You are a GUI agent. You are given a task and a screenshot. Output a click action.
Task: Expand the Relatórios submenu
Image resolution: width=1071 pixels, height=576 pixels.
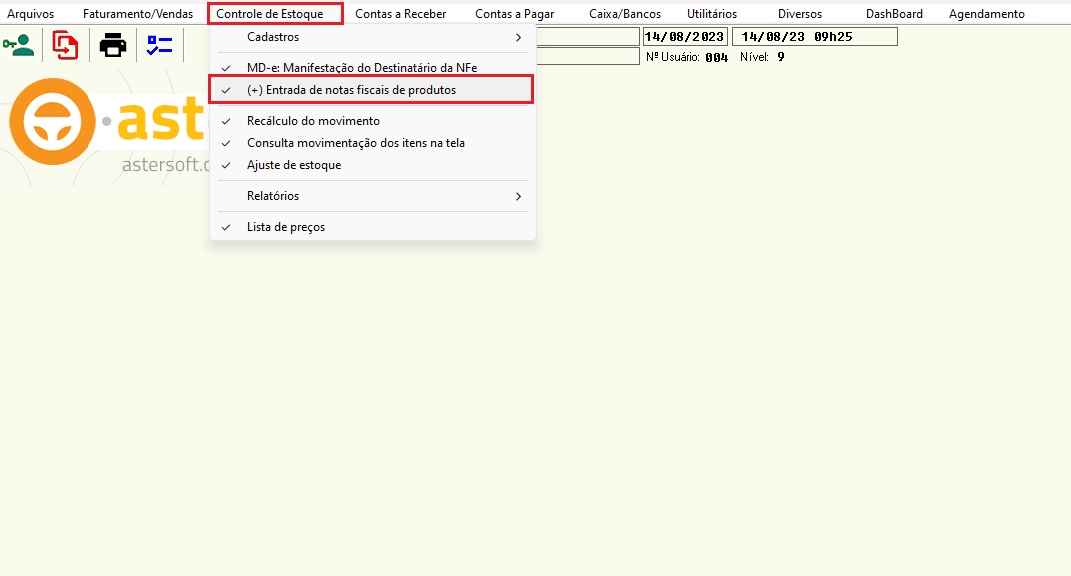coord(372,196)
